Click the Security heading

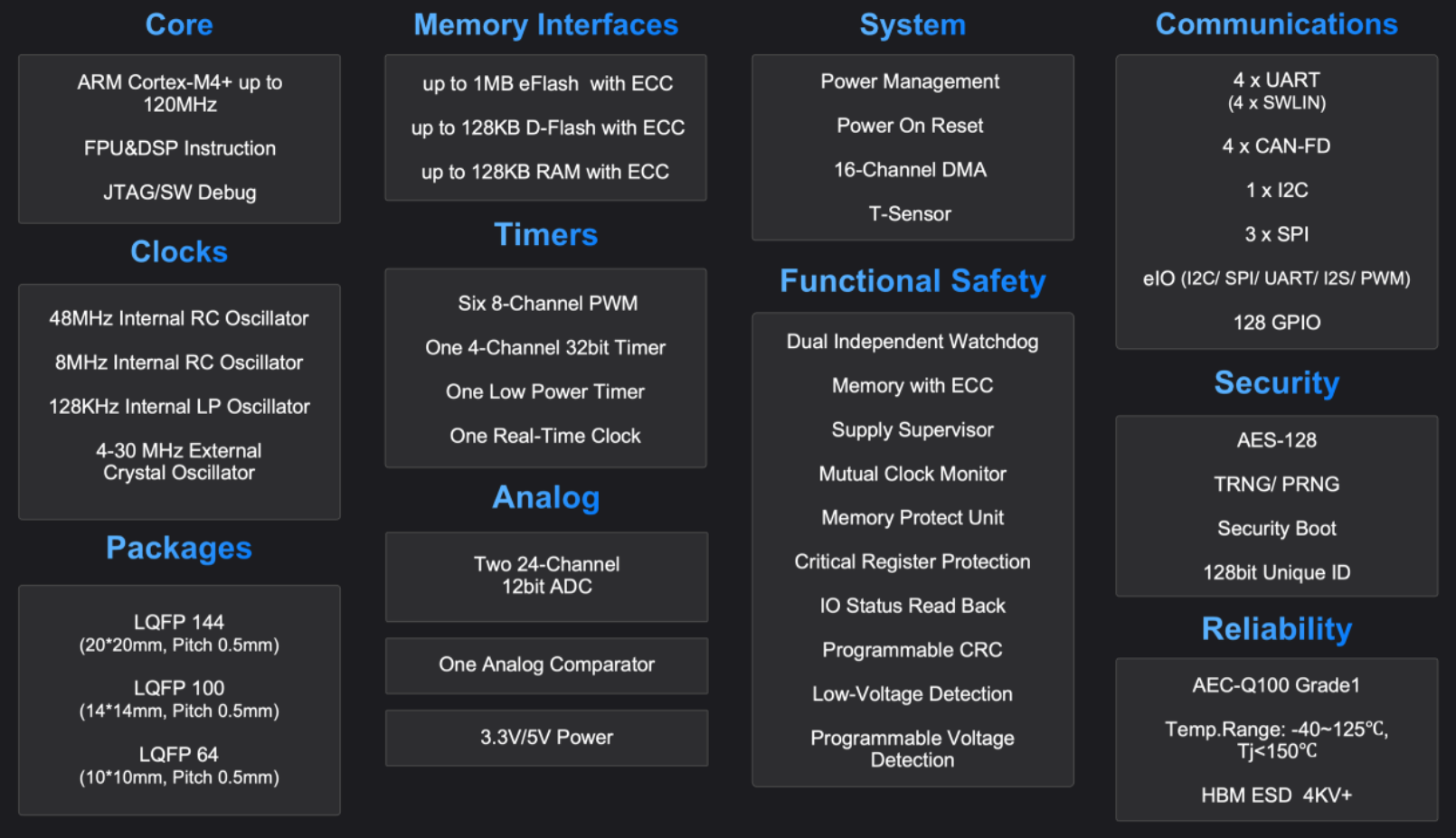coord(1276,382)
